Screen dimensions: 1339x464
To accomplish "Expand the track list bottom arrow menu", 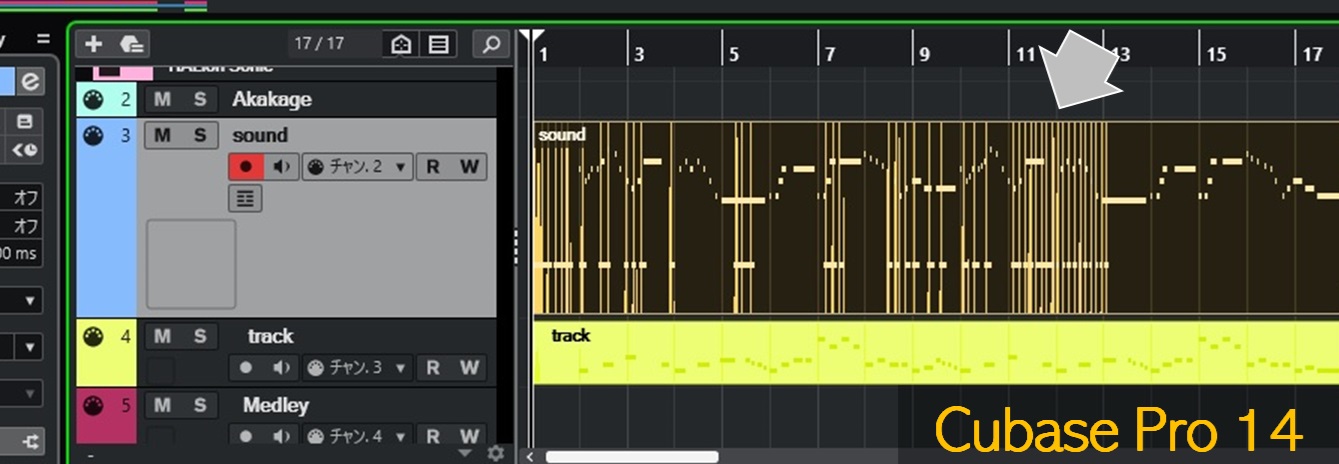I will [x=463, y=454].
